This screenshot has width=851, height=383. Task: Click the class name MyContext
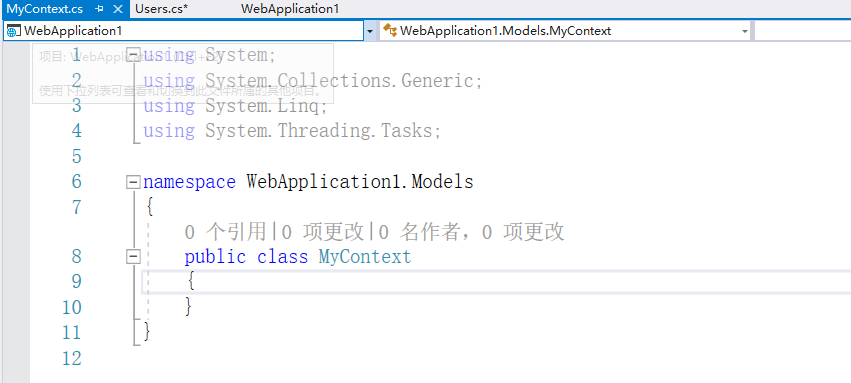pos(365,257)
